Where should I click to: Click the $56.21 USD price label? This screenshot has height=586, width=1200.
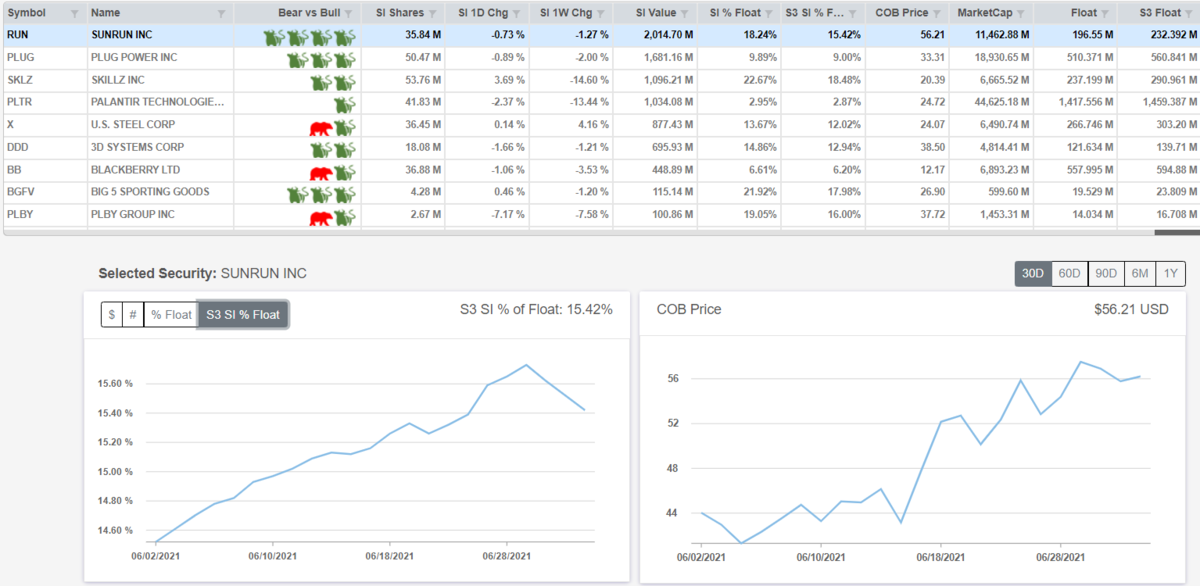(1132, 310)
